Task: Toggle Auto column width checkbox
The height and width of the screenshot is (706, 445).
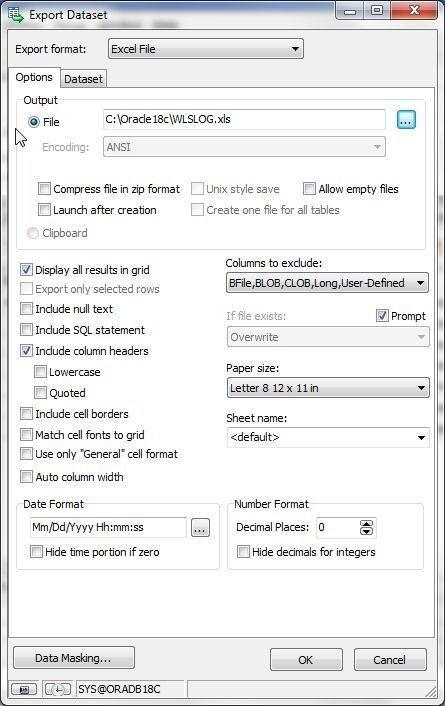Action: (x=27, y=477)
